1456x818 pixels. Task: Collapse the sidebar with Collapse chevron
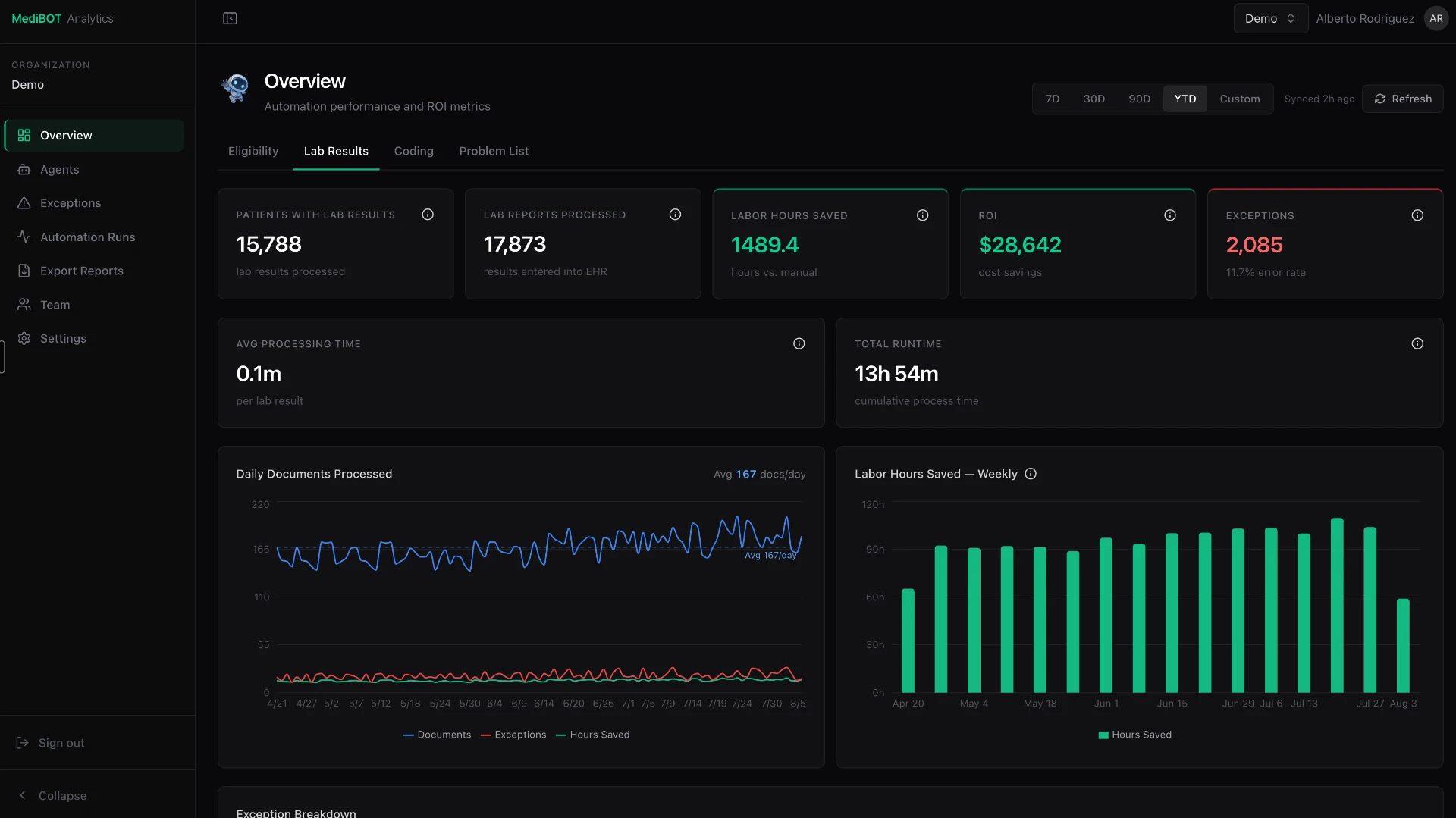23,795
